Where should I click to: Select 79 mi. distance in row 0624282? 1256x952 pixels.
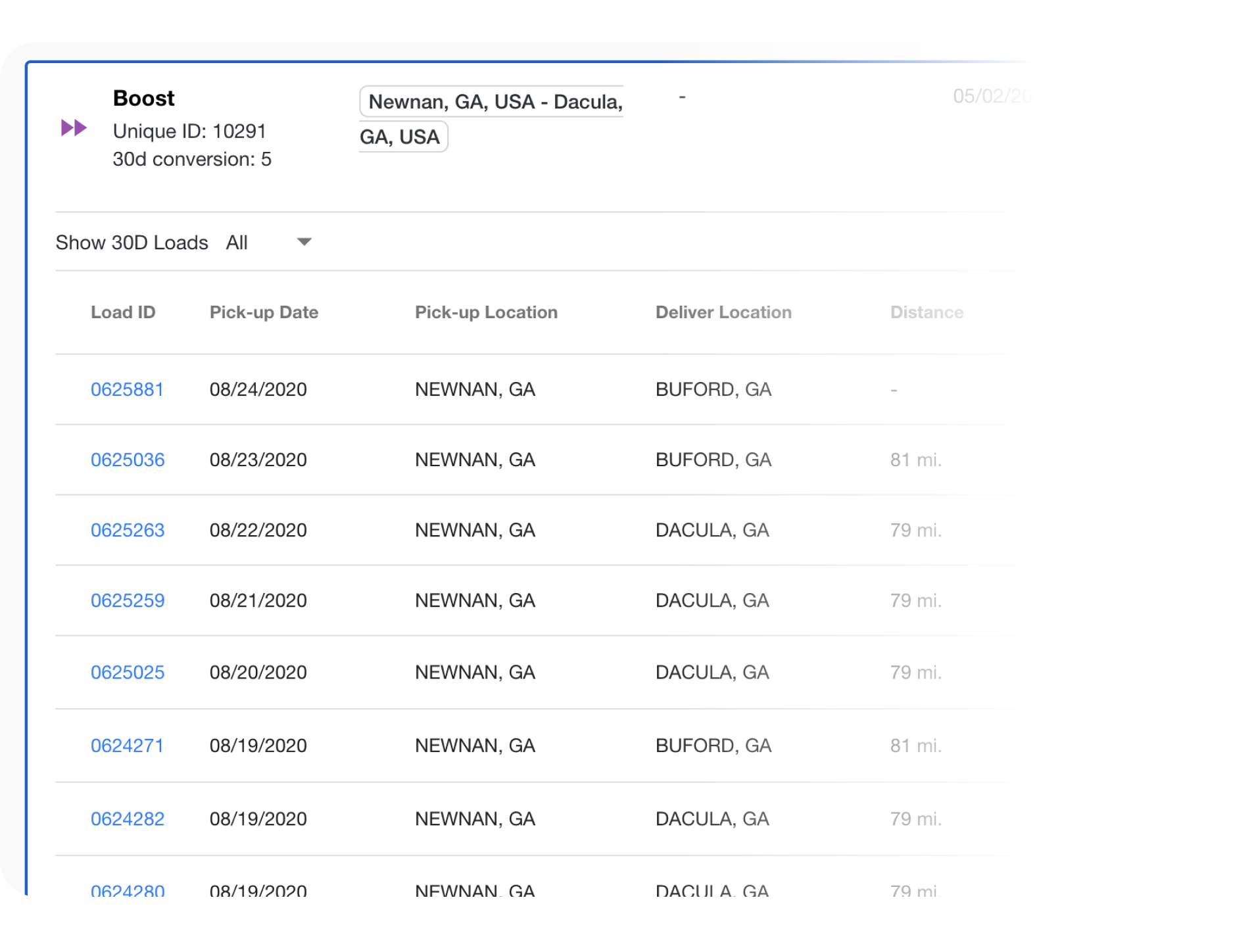point(916,819)
